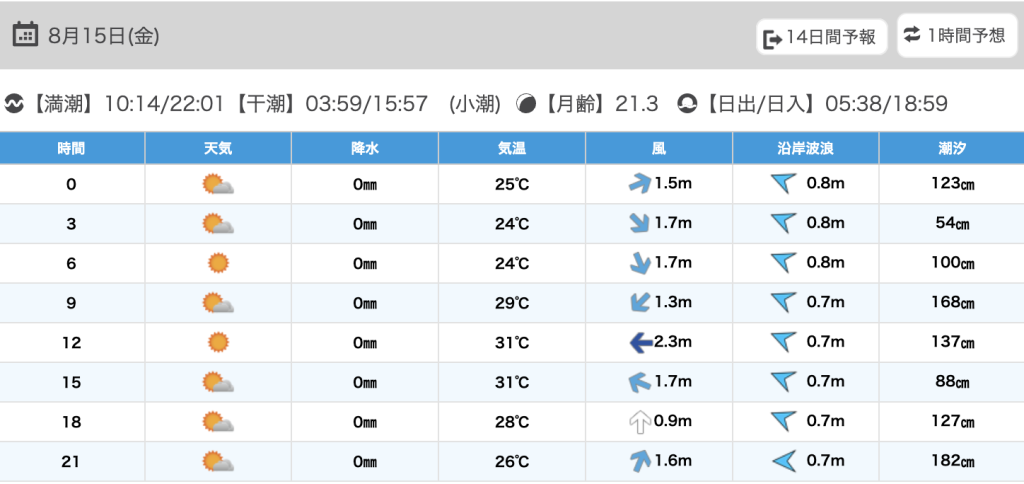This screenshot has width=1024, height=484.
Task: Click the sunny weather icon at 12 o'clock row
Action: tap(218, 343)
